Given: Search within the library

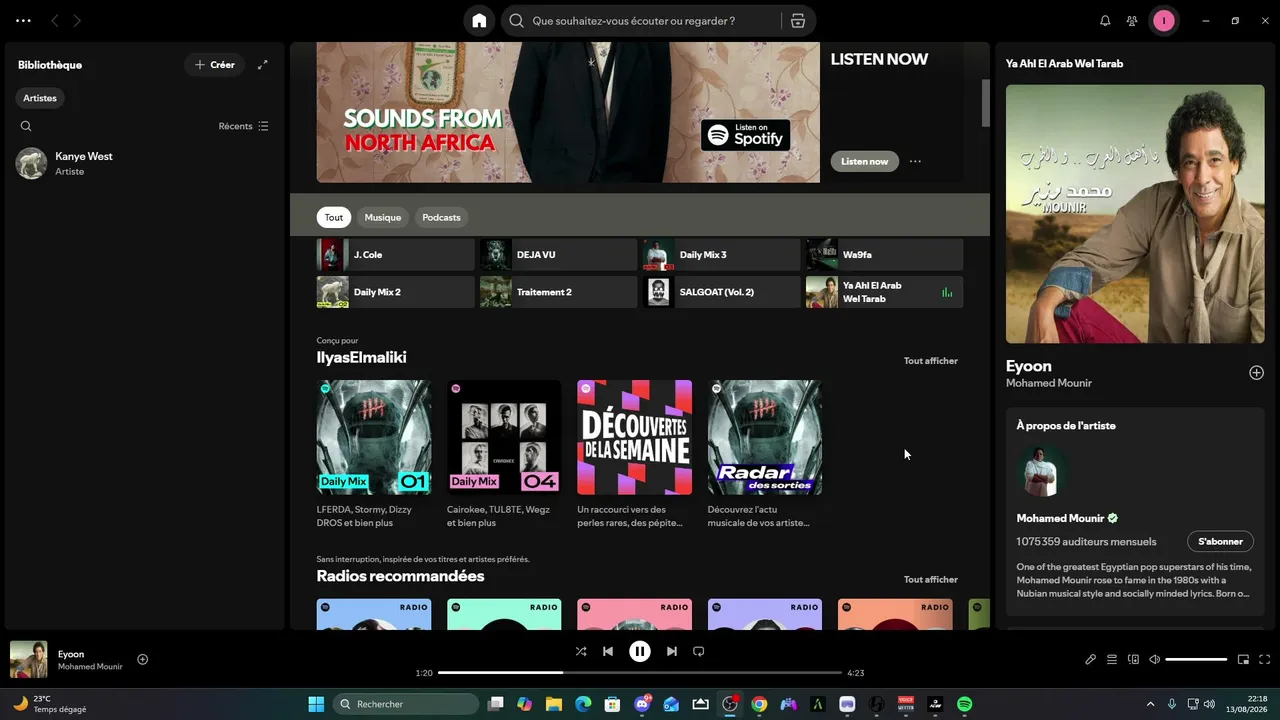Looking at the screenshot, I should [x=26, y=126].
